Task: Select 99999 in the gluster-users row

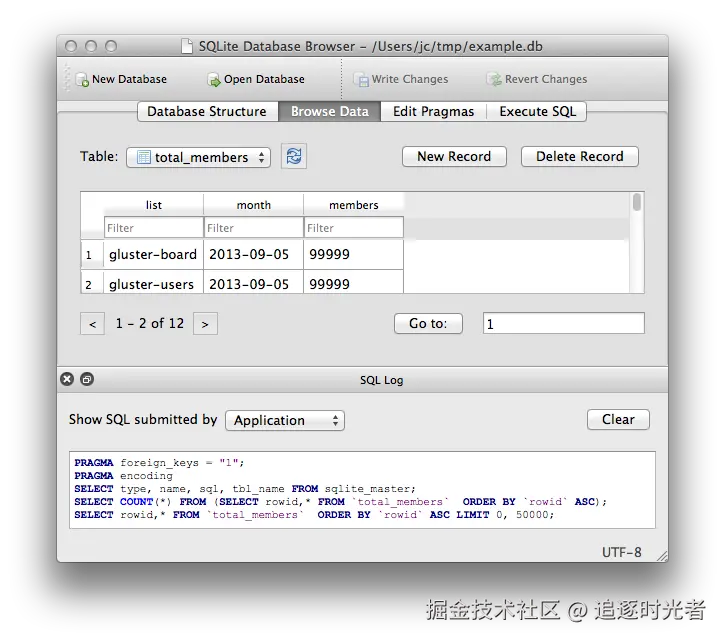Action: click(353, 282)
